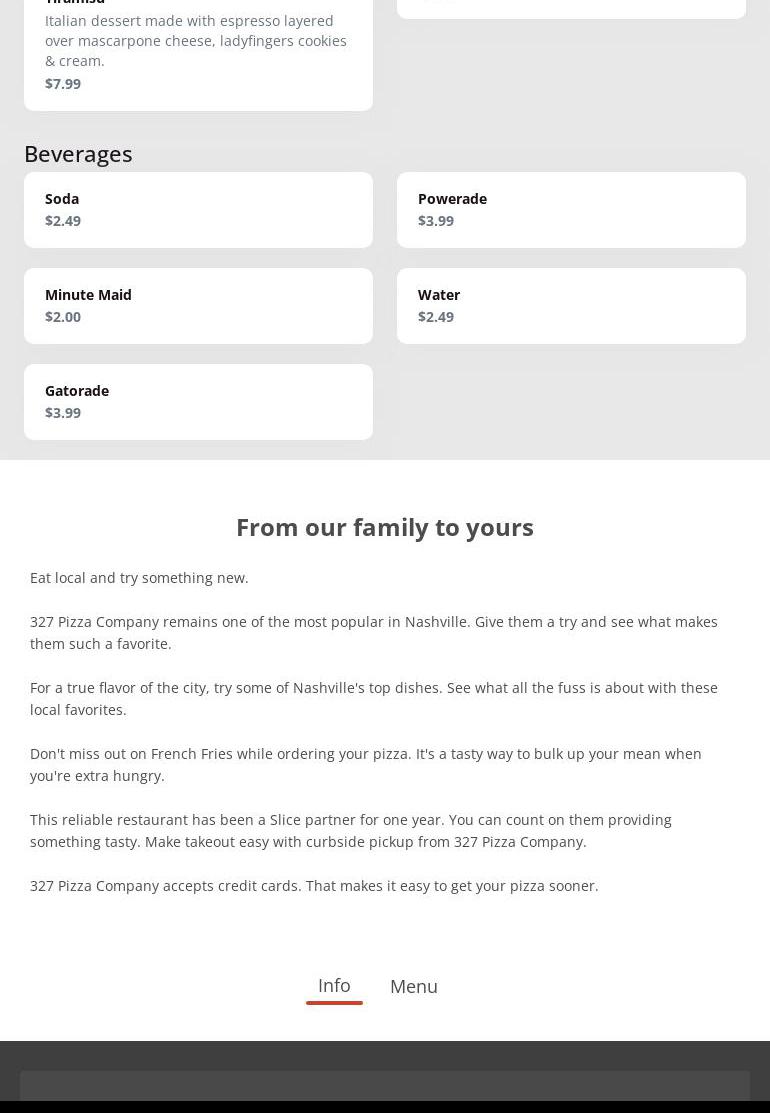Add Powerade to the order

[x=571, y=210]
